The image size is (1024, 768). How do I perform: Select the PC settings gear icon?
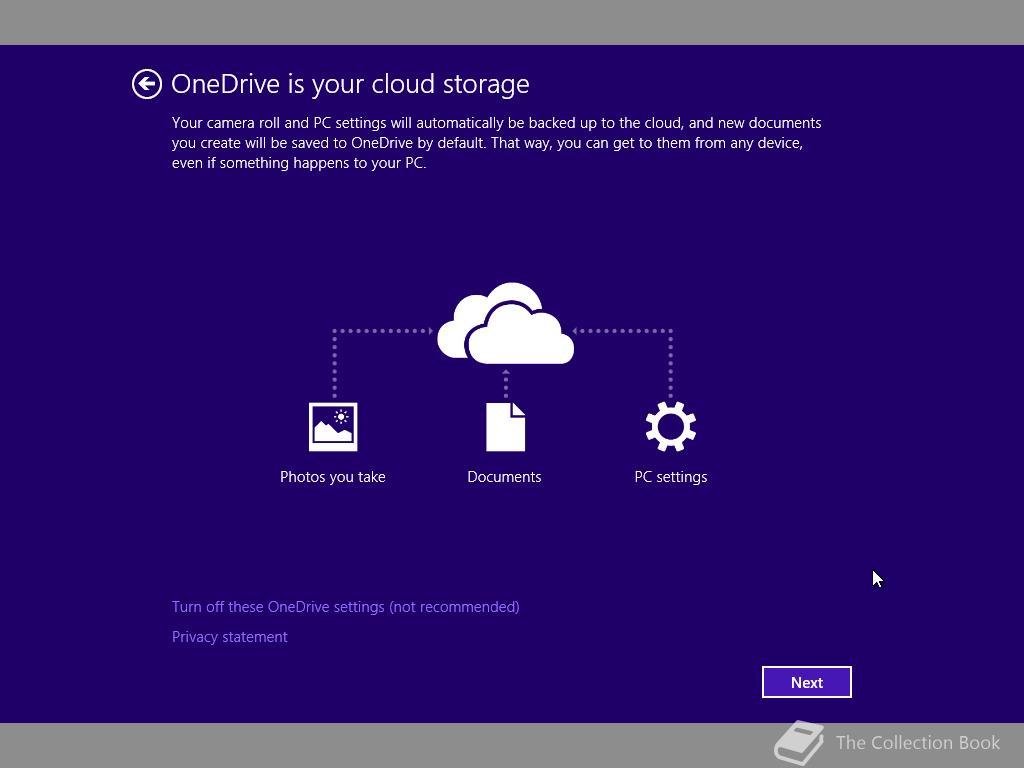(x=671, y=426)
